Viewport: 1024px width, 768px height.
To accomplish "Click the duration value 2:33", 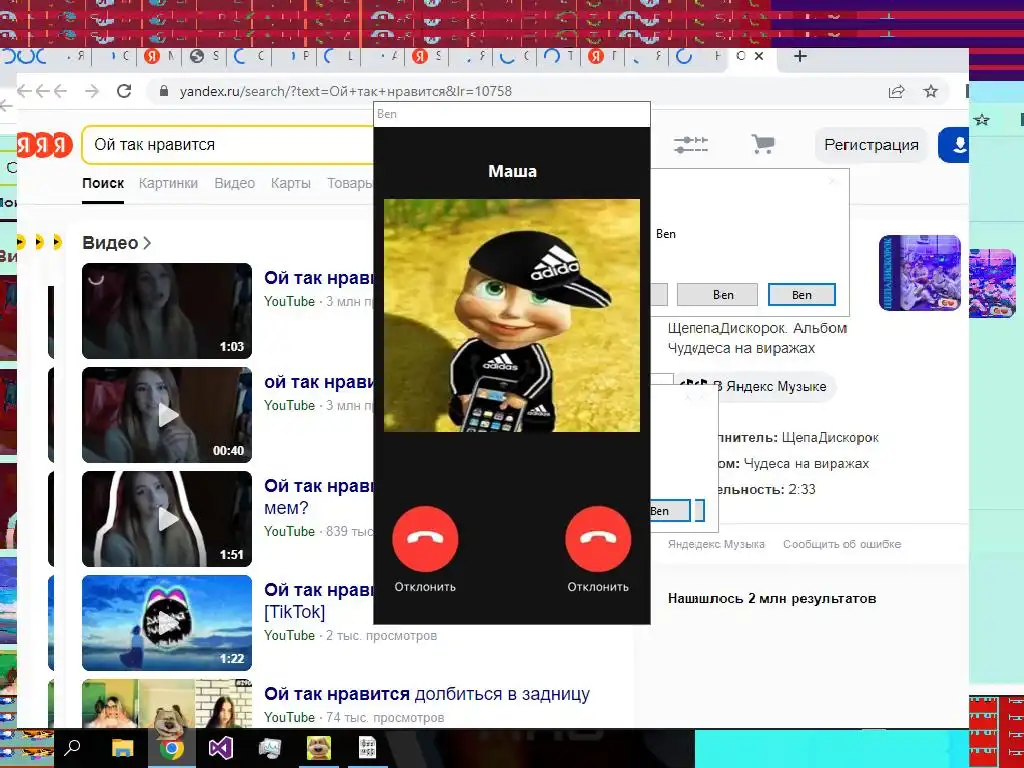I will tap(801, 489).
